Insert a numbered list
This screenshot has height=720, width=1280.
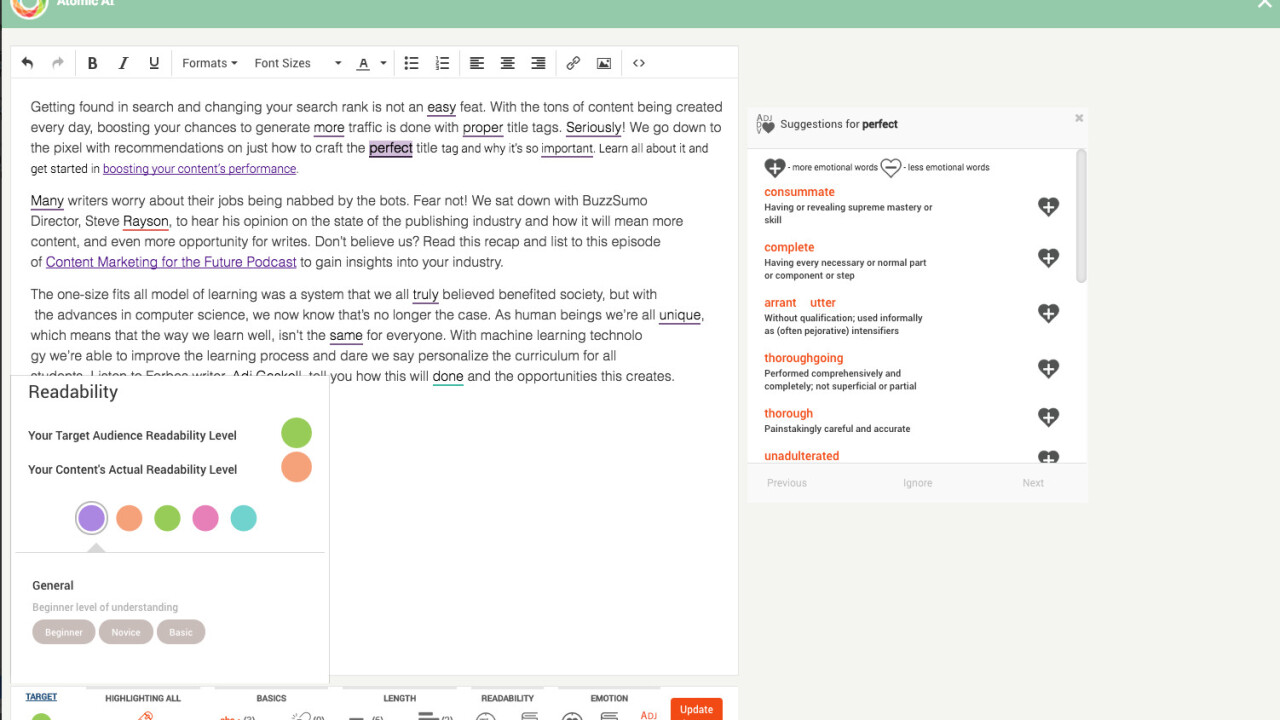pos(442,63)
